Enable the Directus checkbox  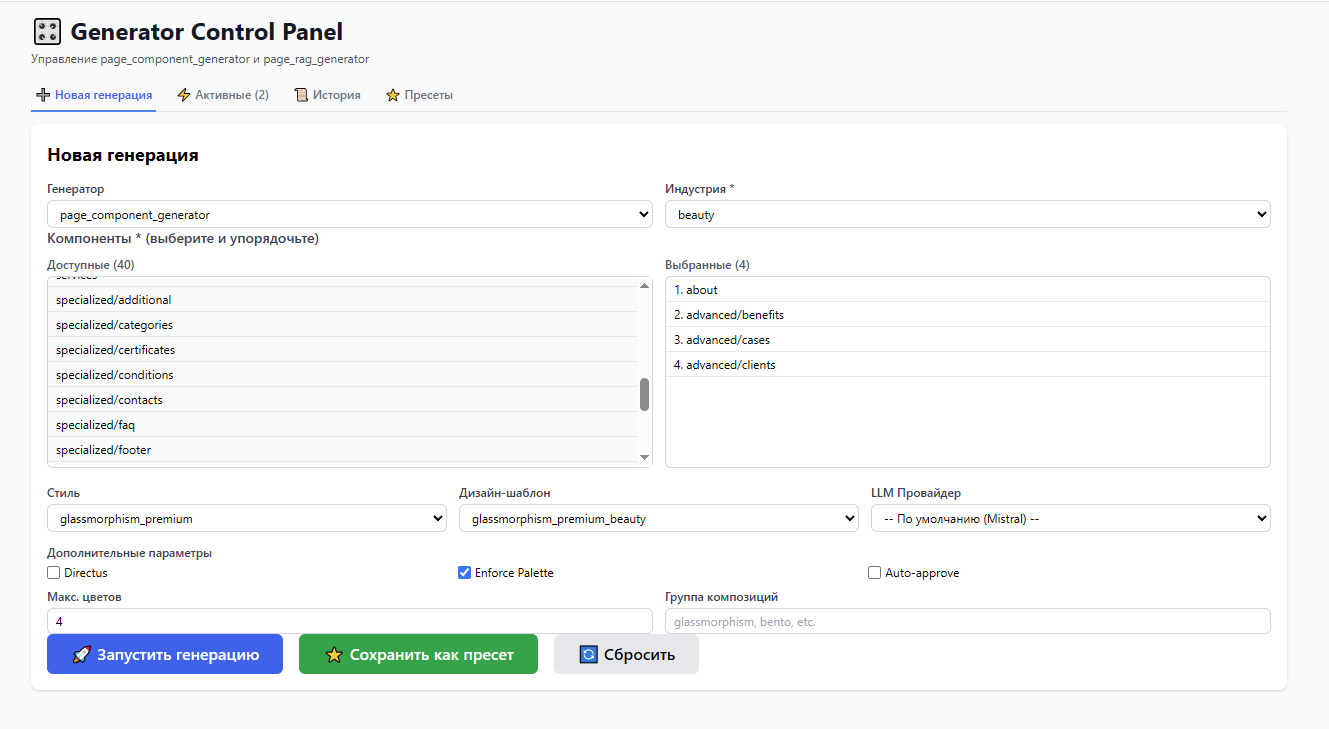[54, 573]
